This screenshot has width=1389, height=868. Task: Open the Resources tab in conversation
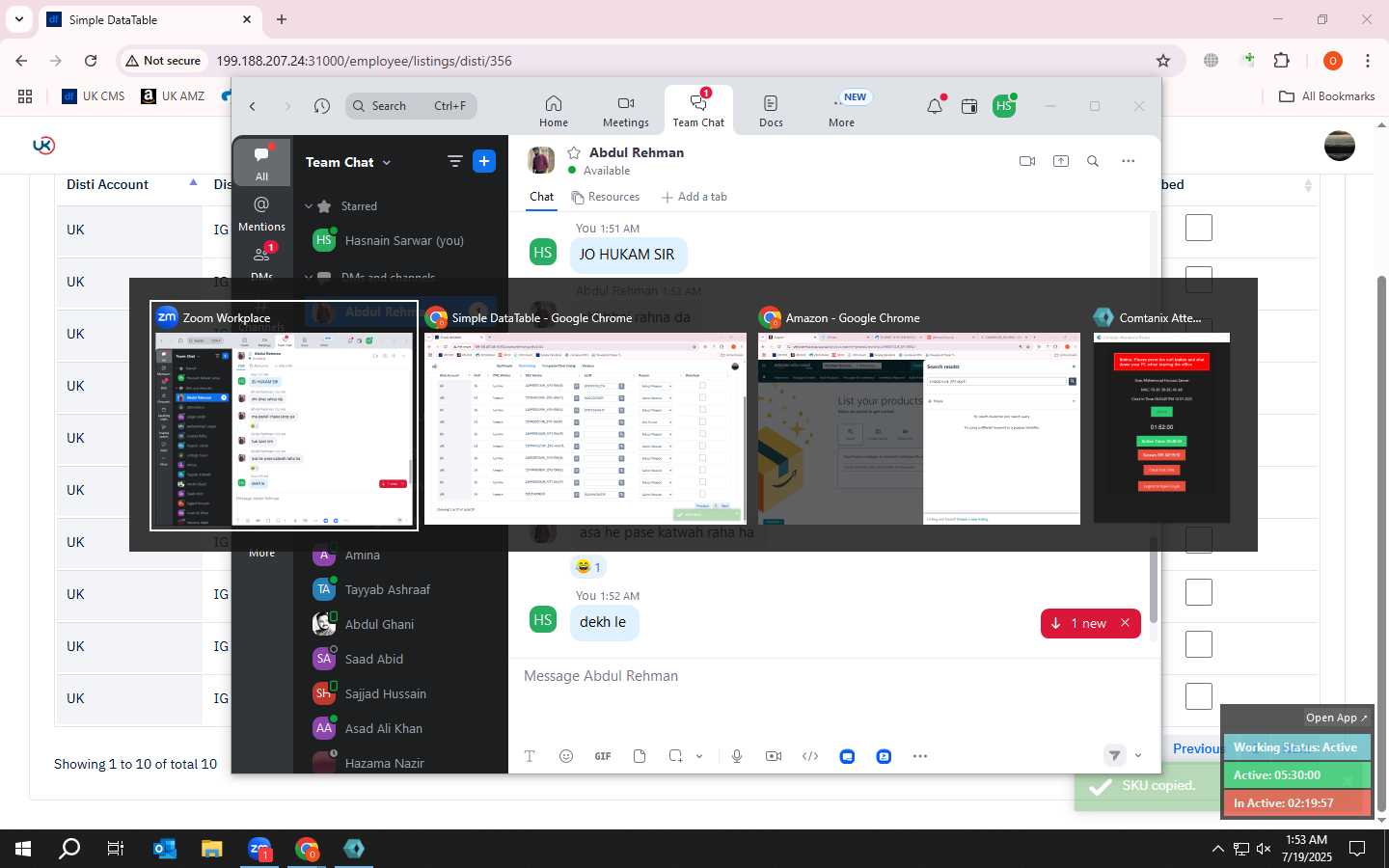pyautogui.click(x=606, y=197)
